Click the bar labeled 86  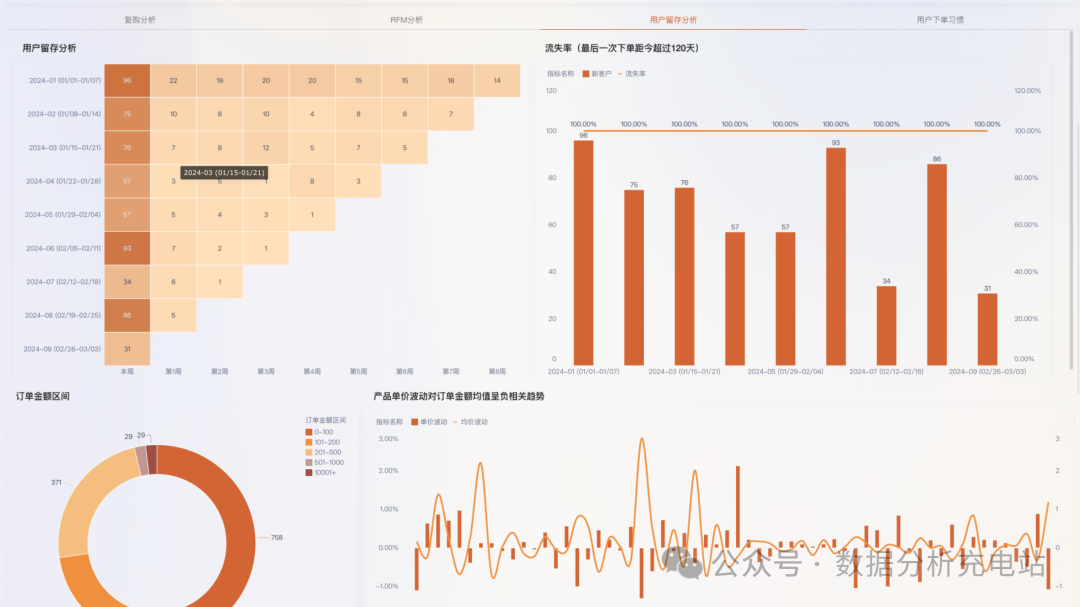pyautogui.click(x=937, y=265)
